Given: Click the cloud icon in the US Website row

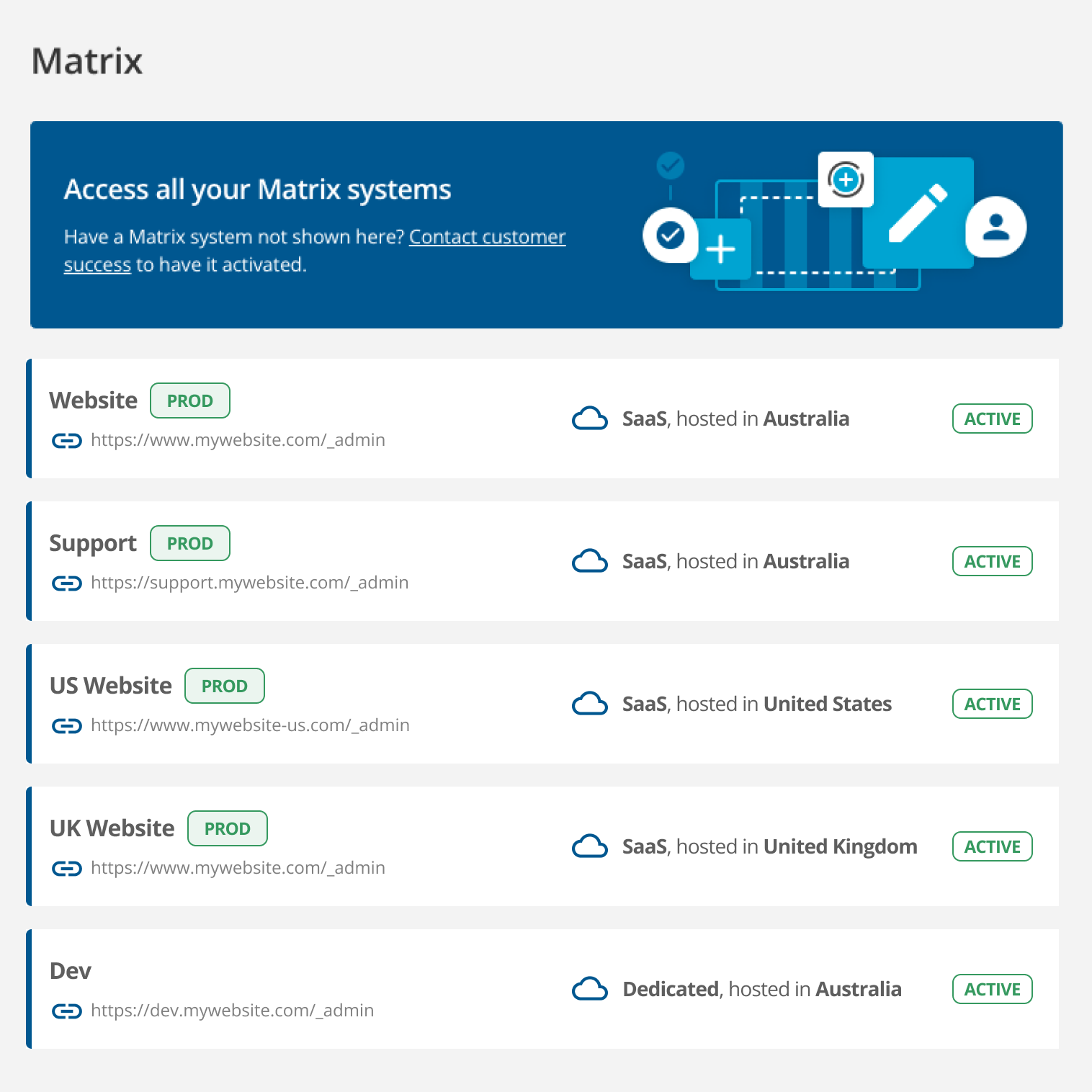Looking at the screenshot, I should point(589,704).
